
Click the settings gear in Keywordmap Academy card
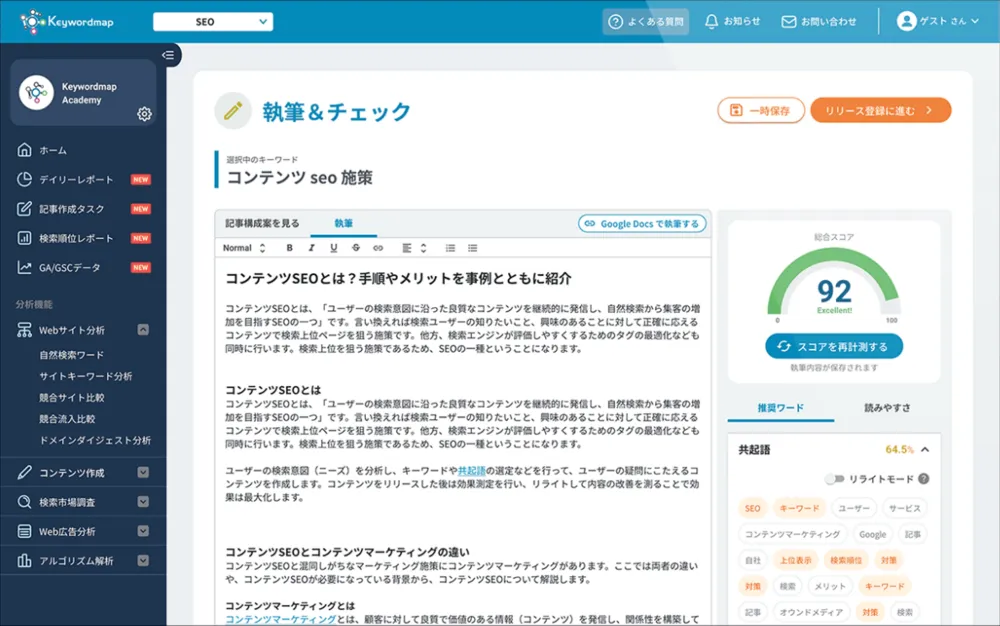click(x=144, y=114)
